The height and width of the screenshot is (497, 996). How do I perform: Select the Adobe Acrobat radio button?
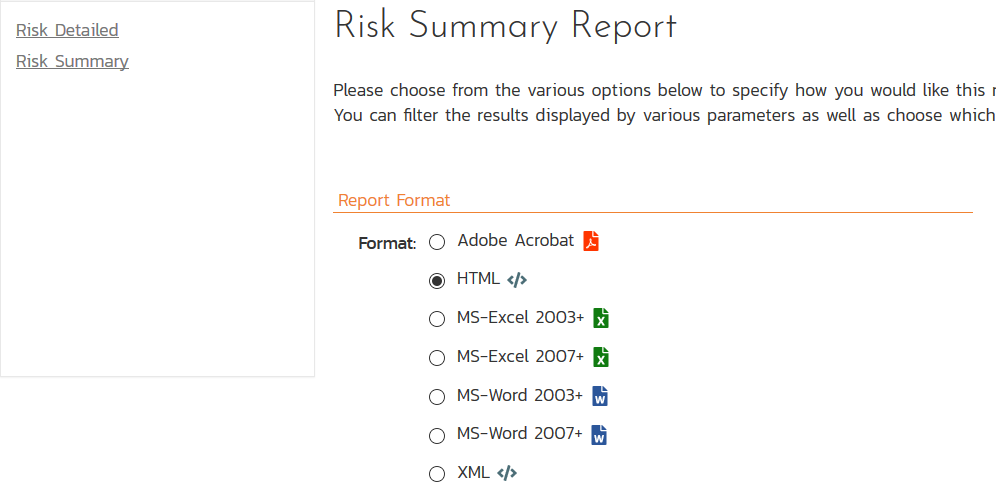tap(437, 242)
